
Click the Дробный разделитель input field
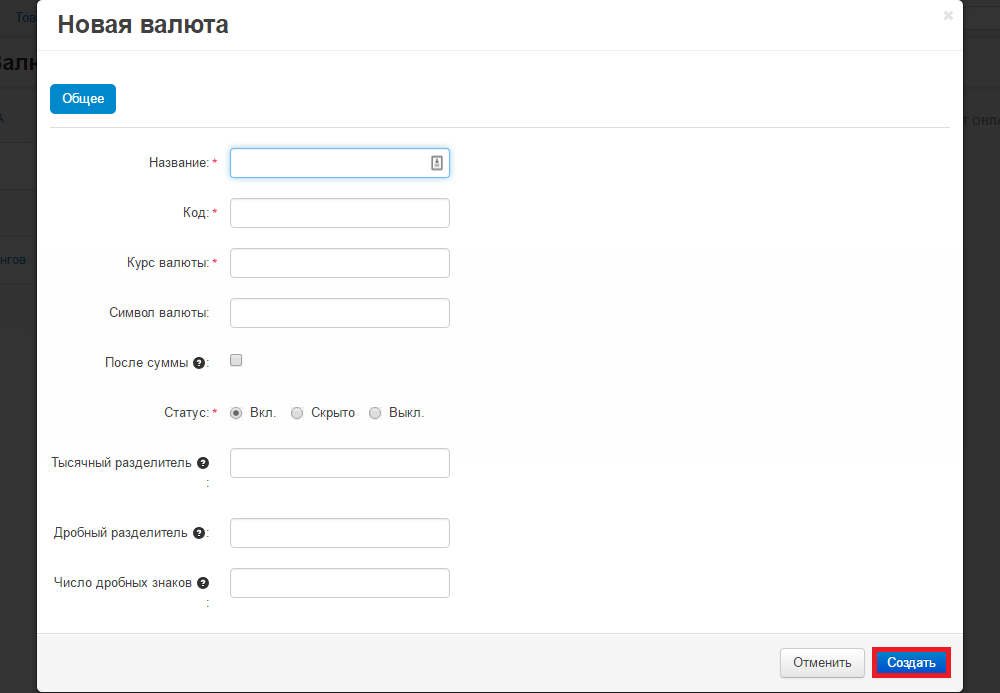pos(339,533)
